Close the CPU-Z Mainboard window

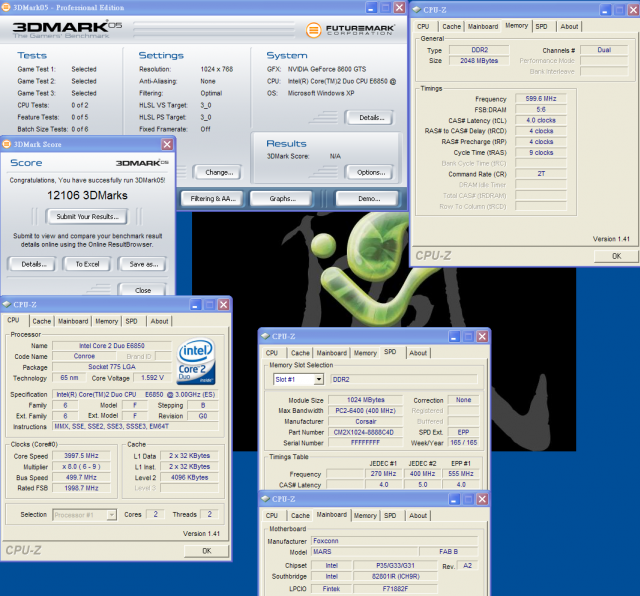(x=482, y=499)
